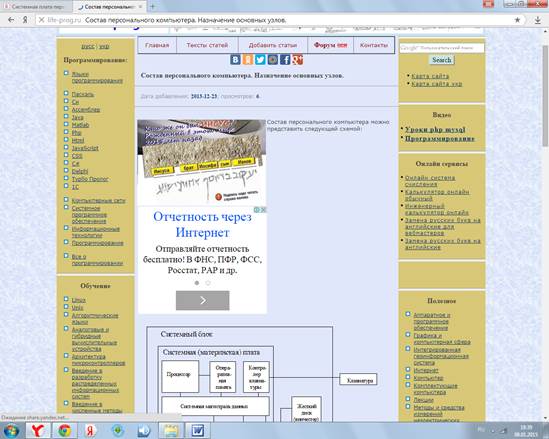
Task: Open the red Я Yandex taskbar icon
Action: coord(90,431)
